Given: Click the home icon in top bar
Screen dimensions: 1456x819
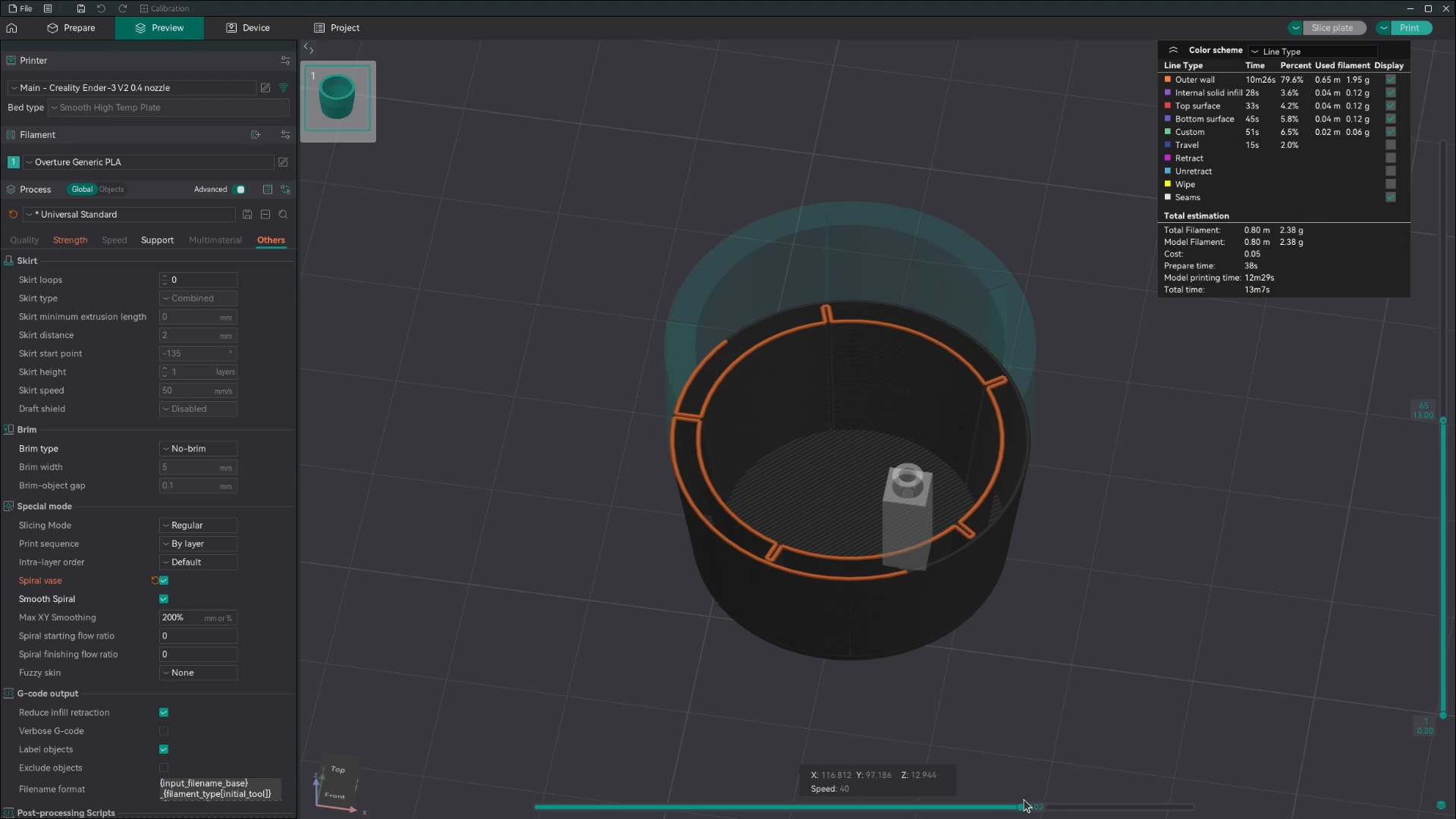Looking at the screenshot, I should [x=11, y=28].
